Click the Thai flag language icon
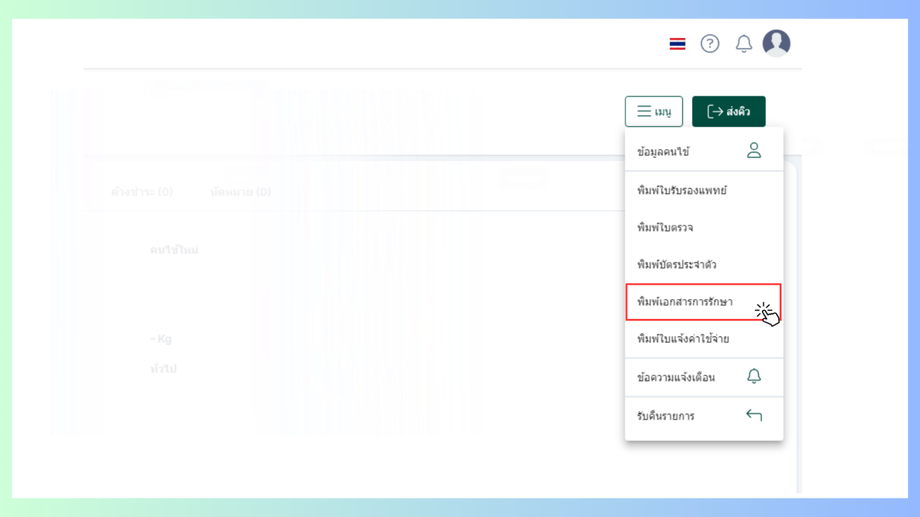Image resolution: width=920 pixels, height=517 pixels. [x=677, y=44]
